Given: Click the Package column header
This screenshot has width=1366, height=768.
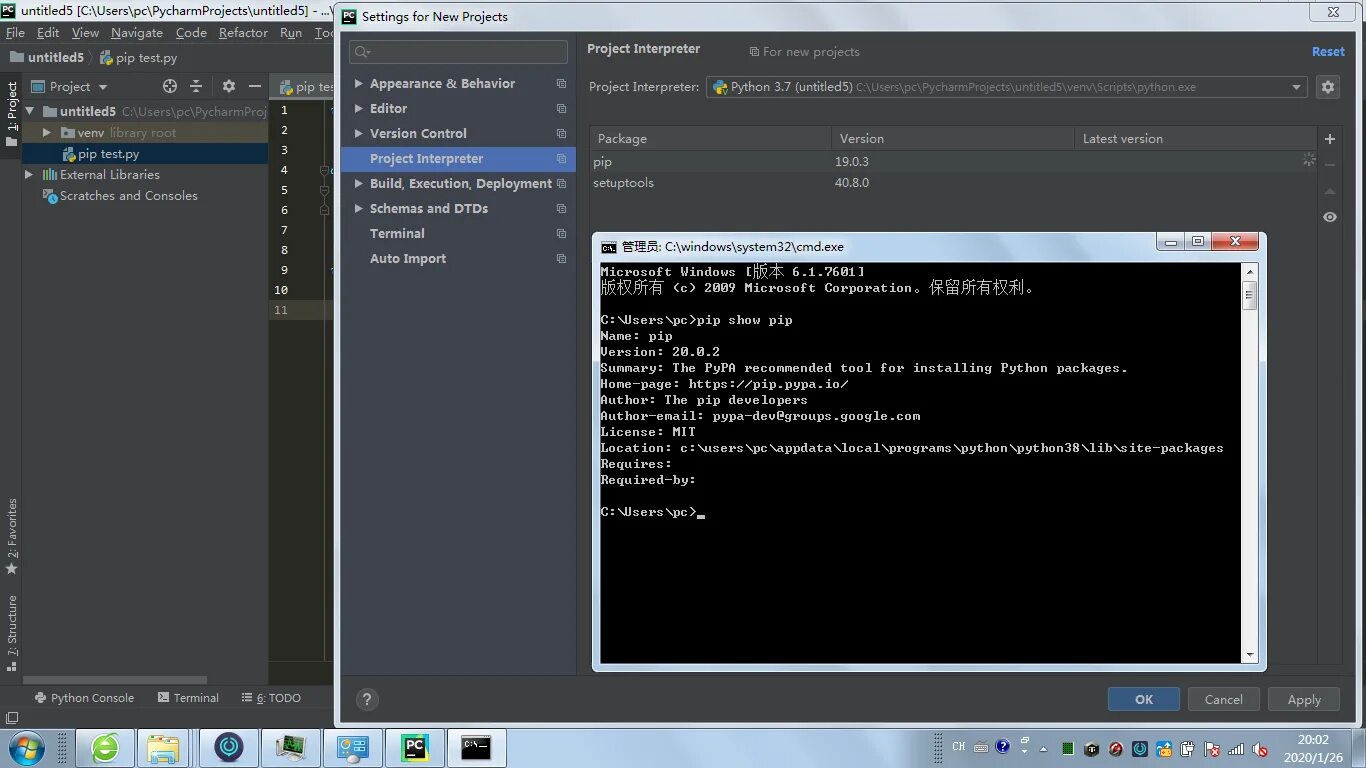Looking at the screenshot, I should (711, 139).
